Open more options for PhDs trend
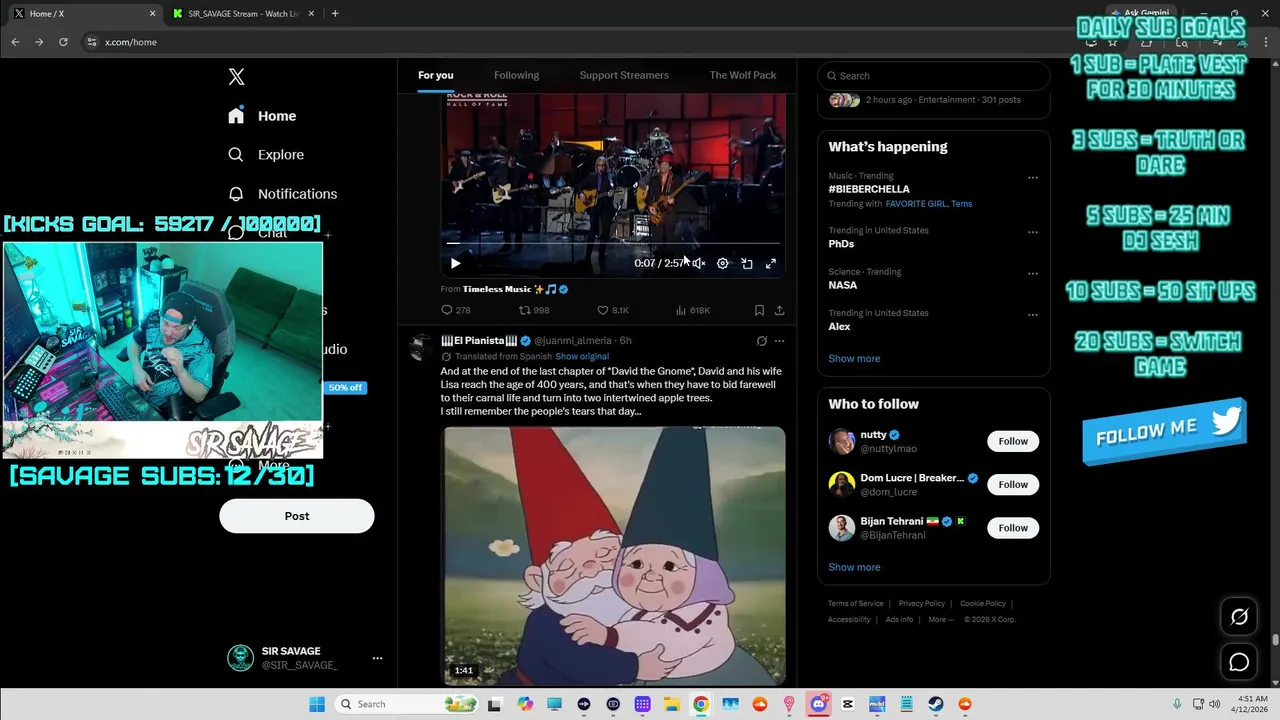The image size is (1280, 720). click(x=1033, y=232)
